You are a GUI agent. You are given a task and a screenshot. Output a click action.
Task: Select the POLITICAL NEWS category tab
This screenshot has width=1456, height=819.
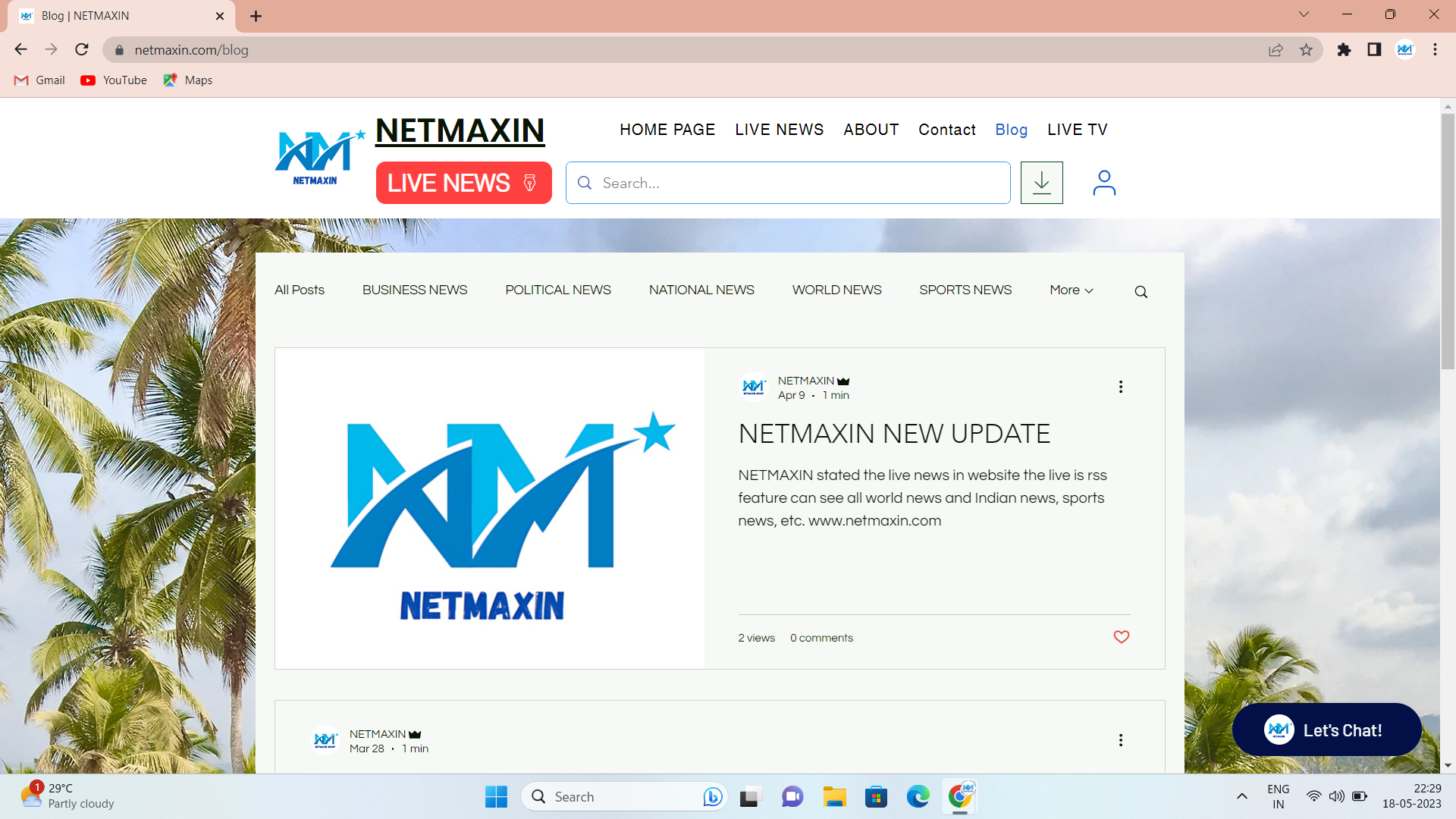(558, 290)
